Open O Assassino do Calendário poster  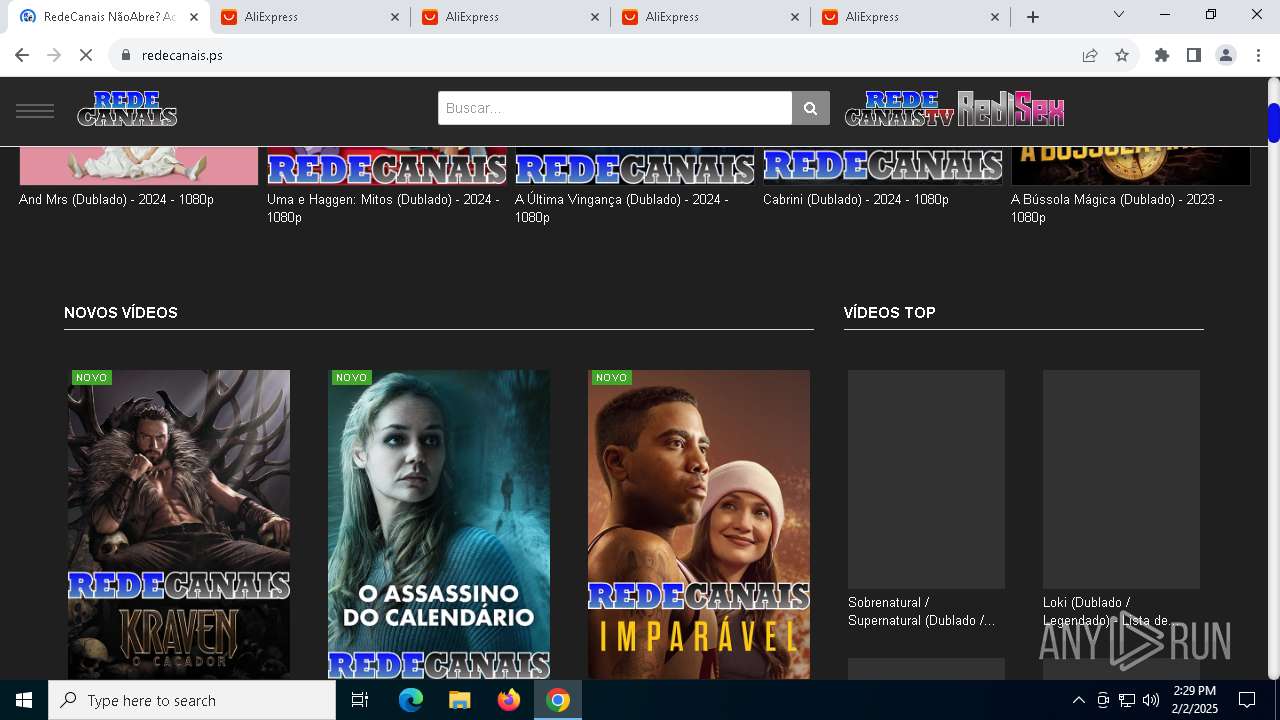pyautogui.click(x=439, y=524)
